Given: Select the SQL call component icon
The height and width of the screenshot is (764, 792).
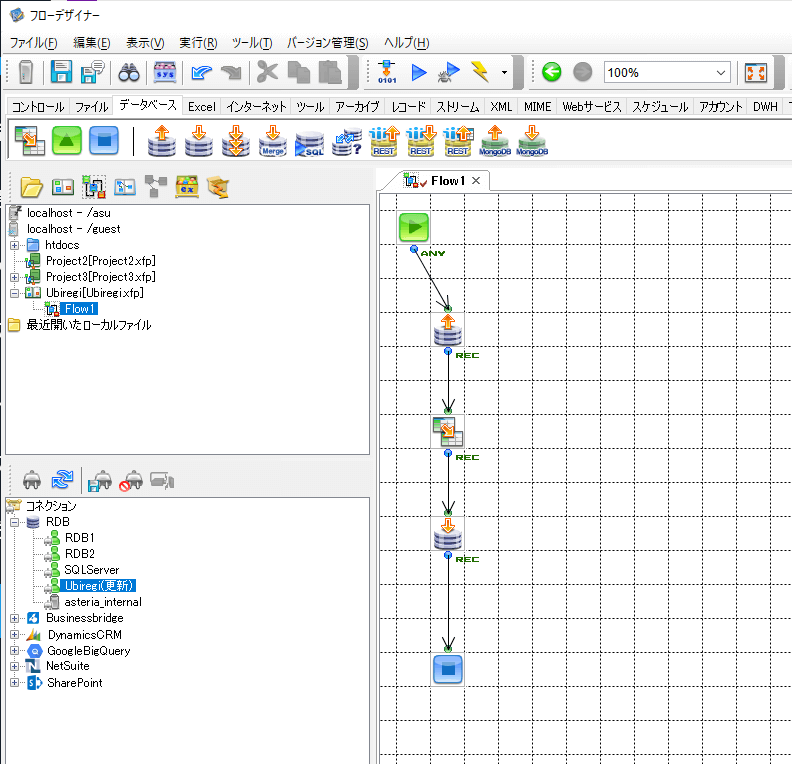Looking at the screenshot, I should (309, 141).
